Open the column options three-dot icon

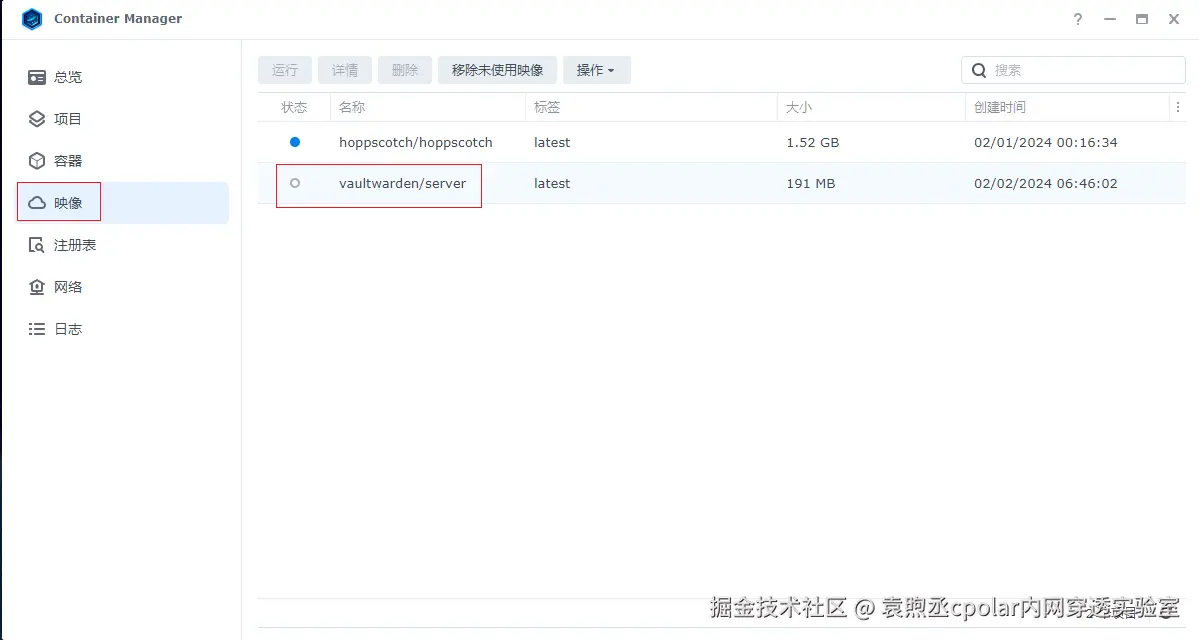tap(1178, 107)
